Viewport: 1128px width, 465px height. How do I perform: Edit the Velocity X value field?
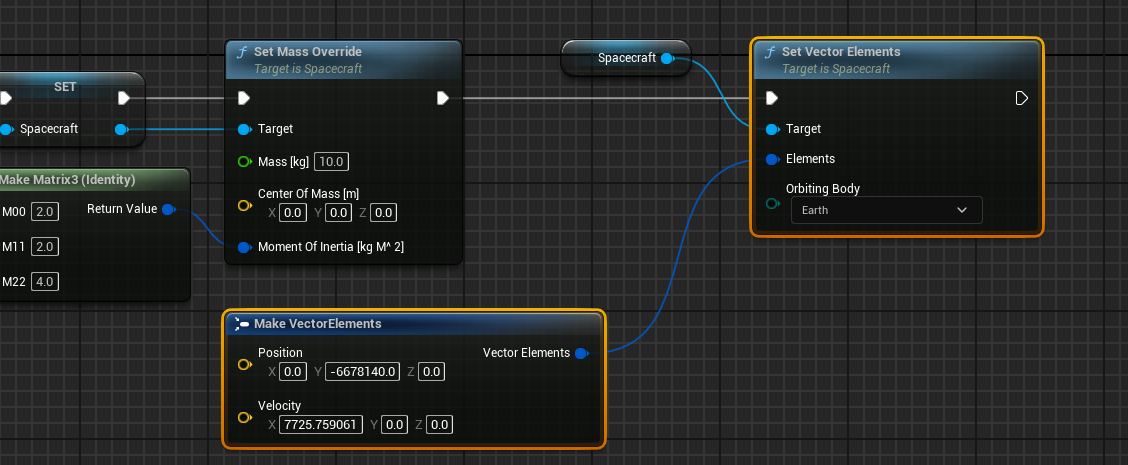pyautogui.click(x=318, y=425)
